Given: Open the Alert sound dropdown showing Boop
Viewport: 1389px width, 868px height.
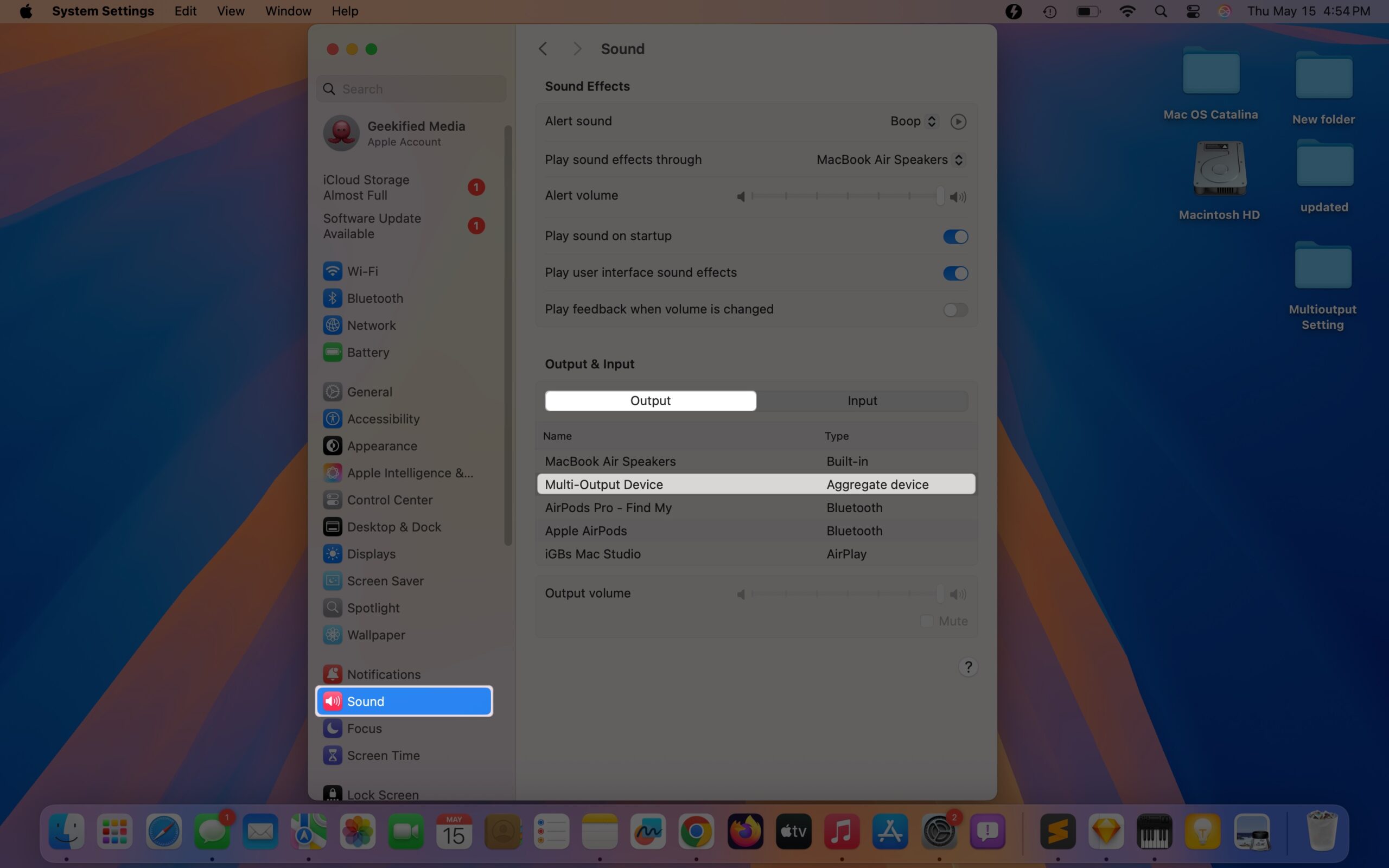Looking at the screenshot, I should pos(913,121).
